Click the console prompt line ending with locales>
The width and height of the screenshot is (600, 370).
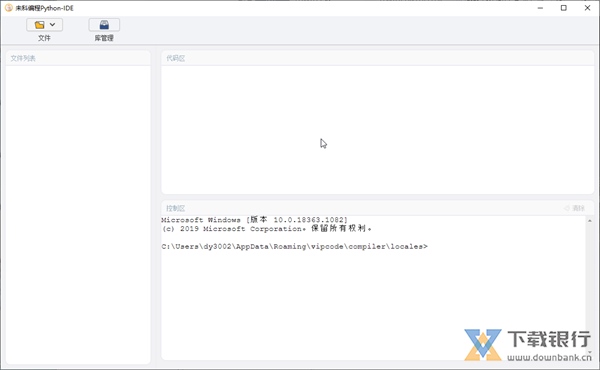tap(294, 246)
